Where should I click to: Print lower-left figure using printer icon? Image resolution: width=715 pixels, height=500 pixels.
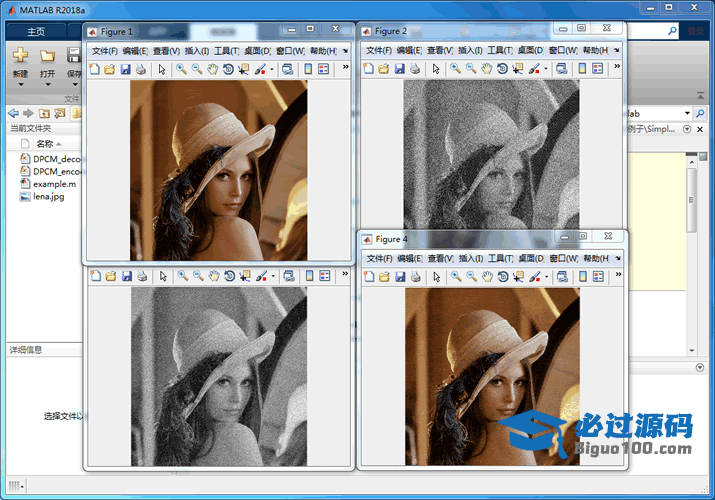(x=142, y=276)
